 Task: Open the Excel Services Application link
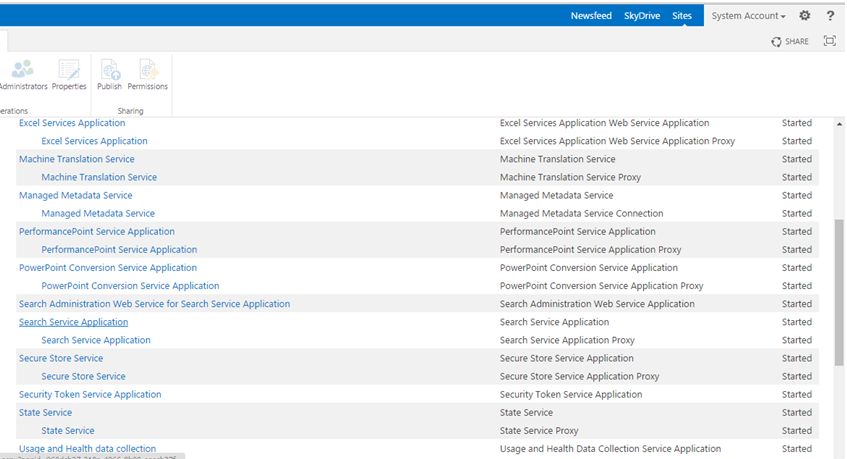pos(72,123)
